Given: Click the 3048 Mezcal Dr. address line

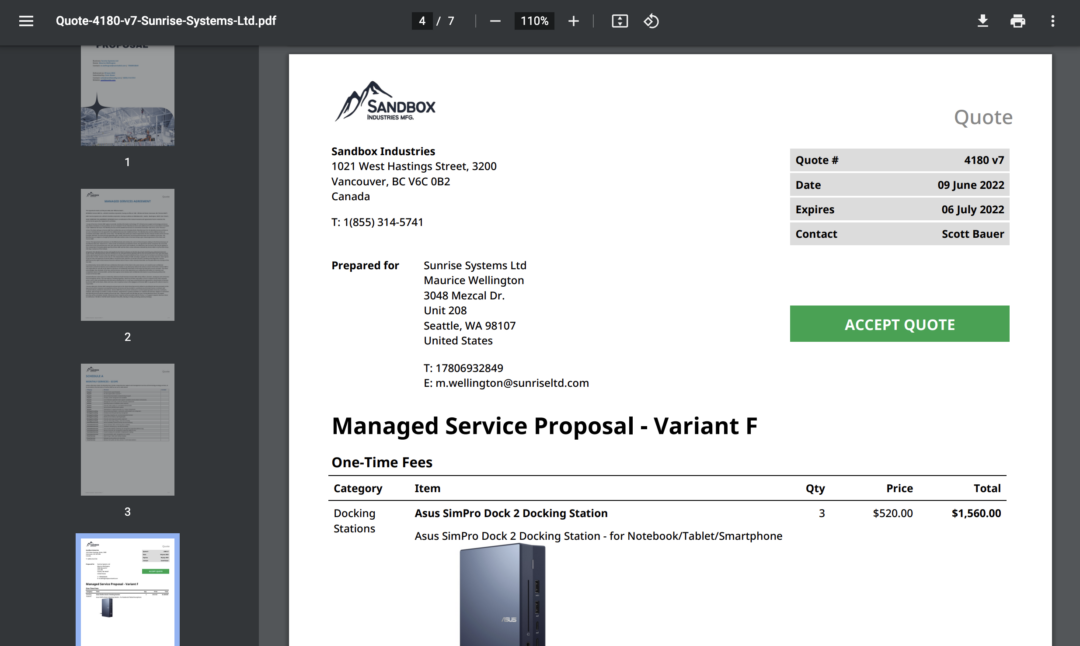Looking at the screenshot, I should pos(464,295).
